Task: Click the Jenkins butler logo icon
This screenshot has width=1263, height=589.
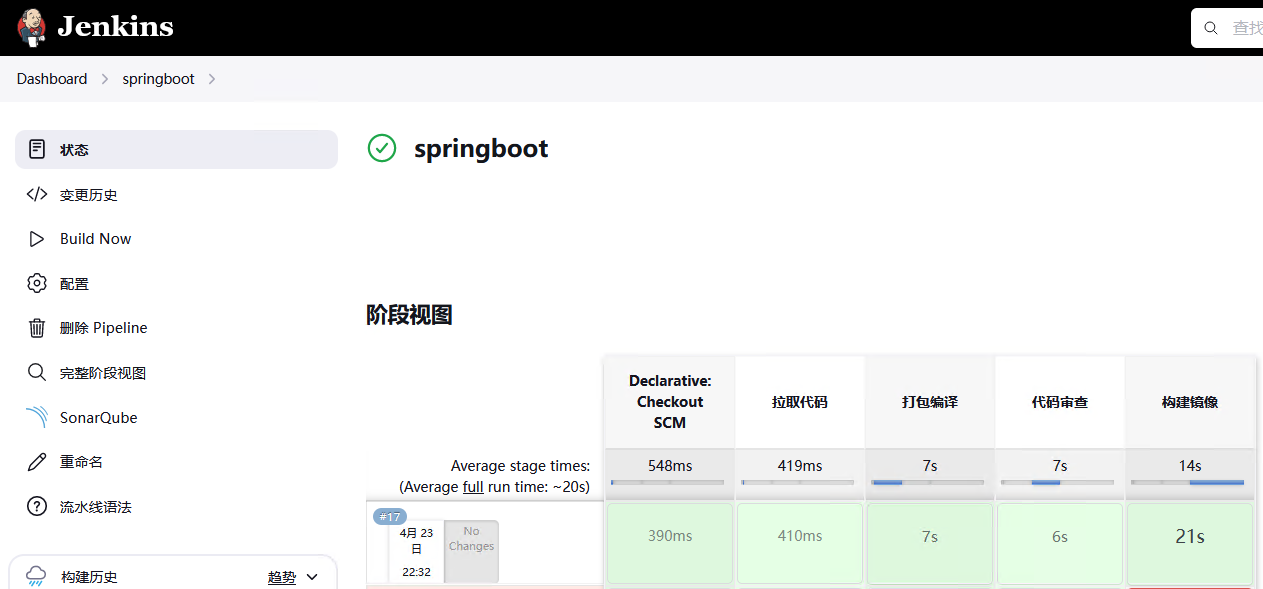Action: (32, 27)
